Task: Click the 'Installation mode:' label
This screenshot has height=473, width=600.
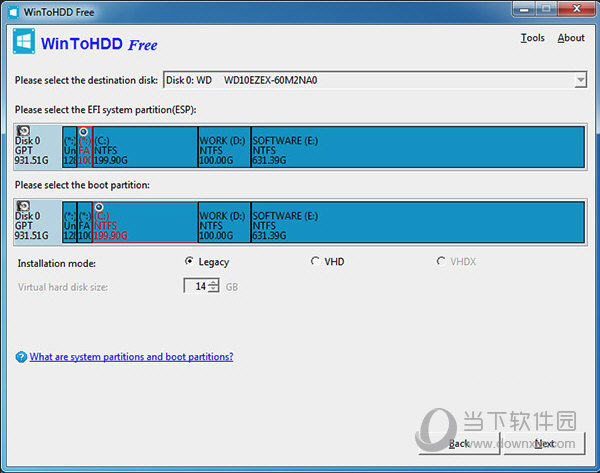Action: point(57,263)
